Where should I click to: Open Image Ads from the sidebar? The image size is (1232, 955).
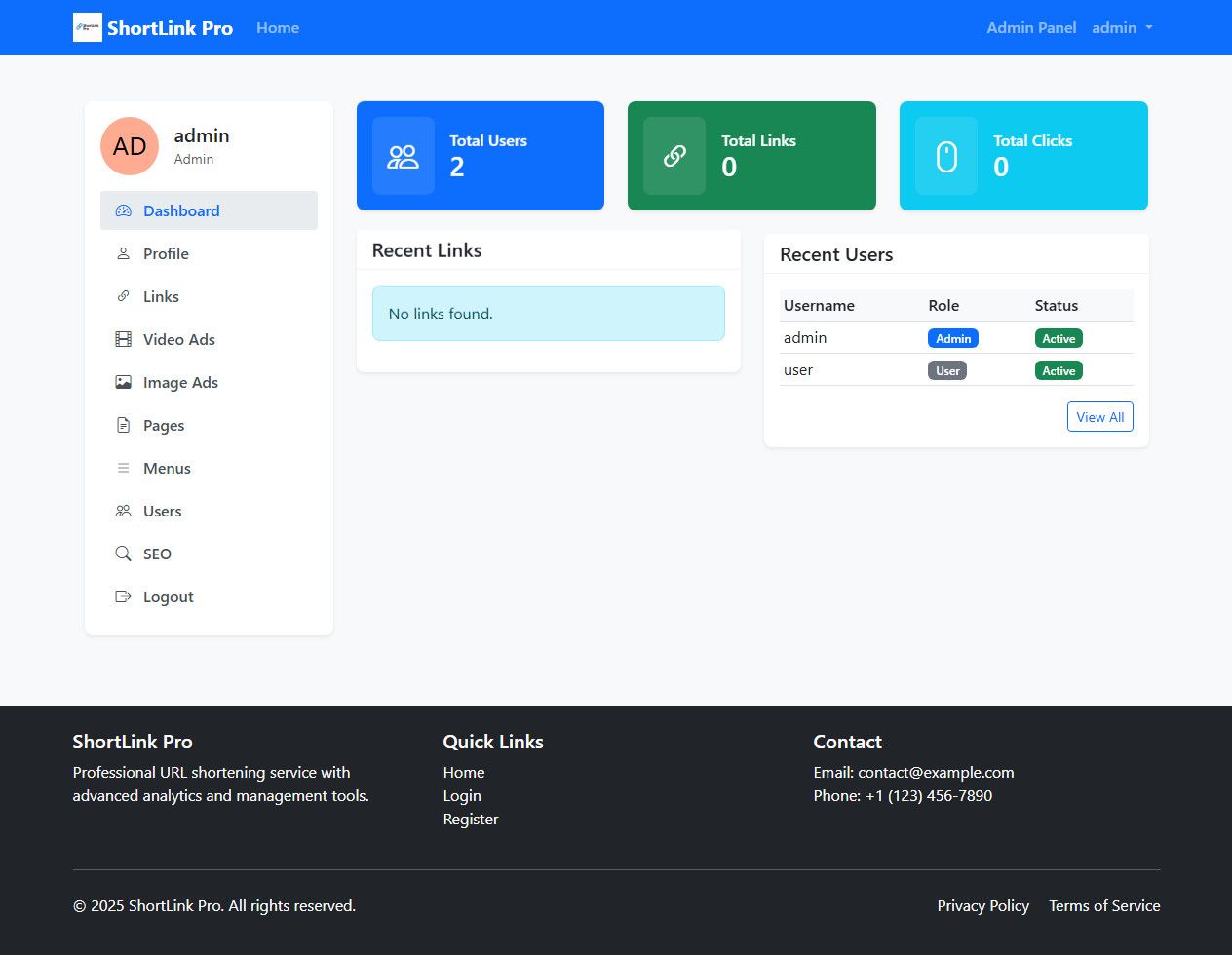[x=209, y=382]
